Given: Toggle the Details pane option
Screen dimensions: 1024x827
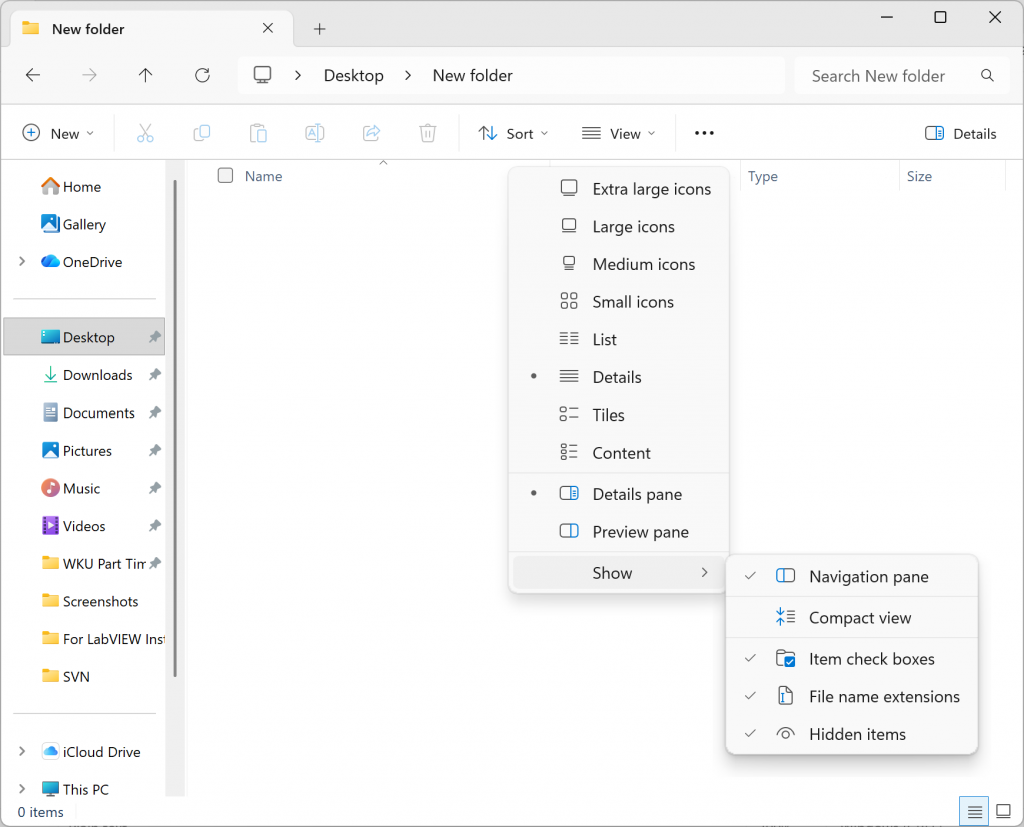Looking at the screenshot, I should (618, 495).
